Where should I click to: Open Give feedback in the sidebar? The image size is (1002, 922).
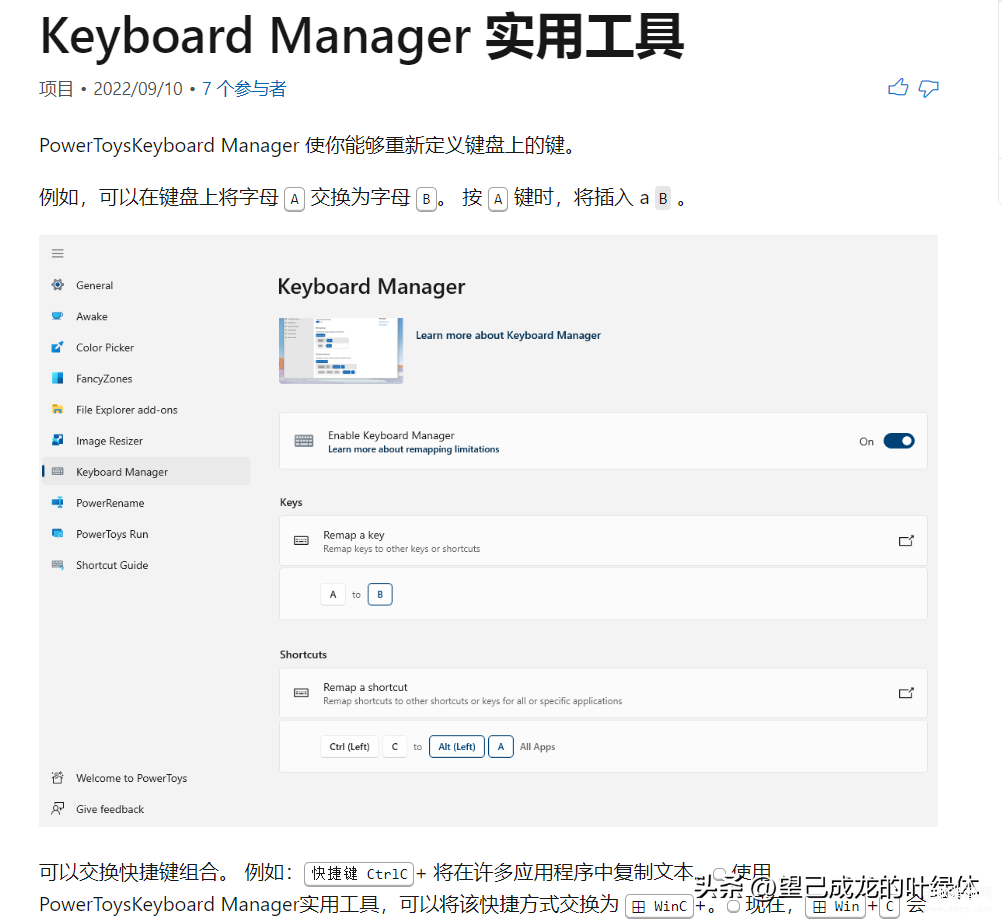[110, 809]
